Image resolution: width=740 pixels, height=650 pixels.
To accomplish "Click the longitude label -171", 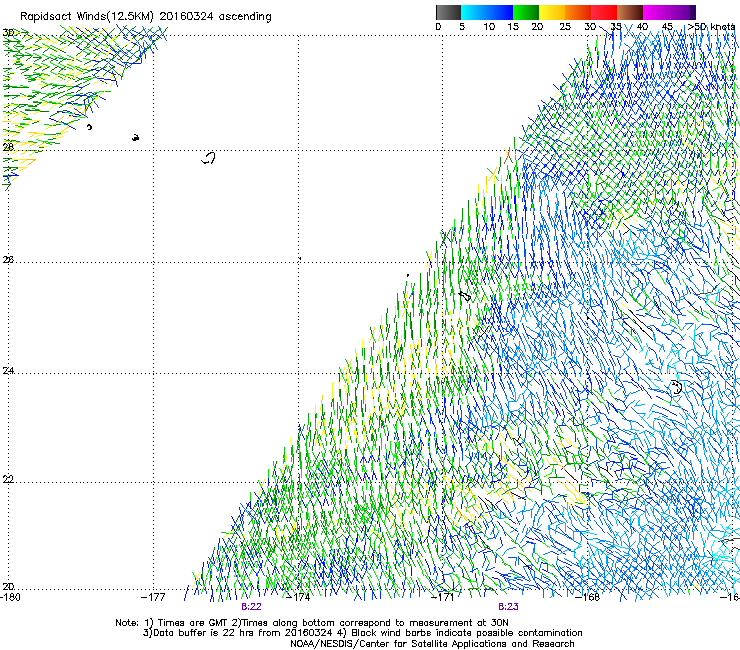I will click(x=443, y=597).
